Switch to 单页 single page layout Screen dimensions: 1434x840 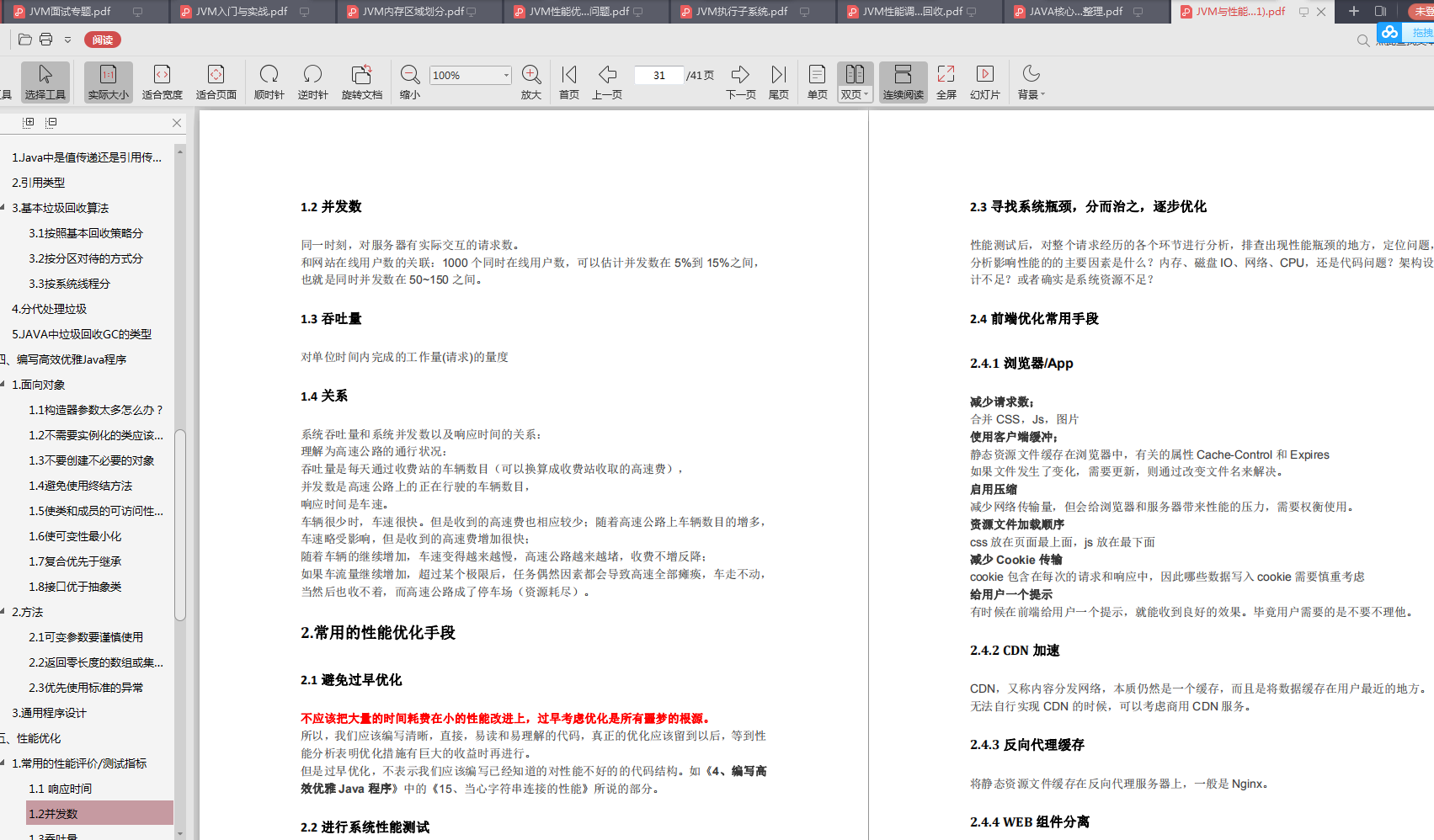point(817,82)
